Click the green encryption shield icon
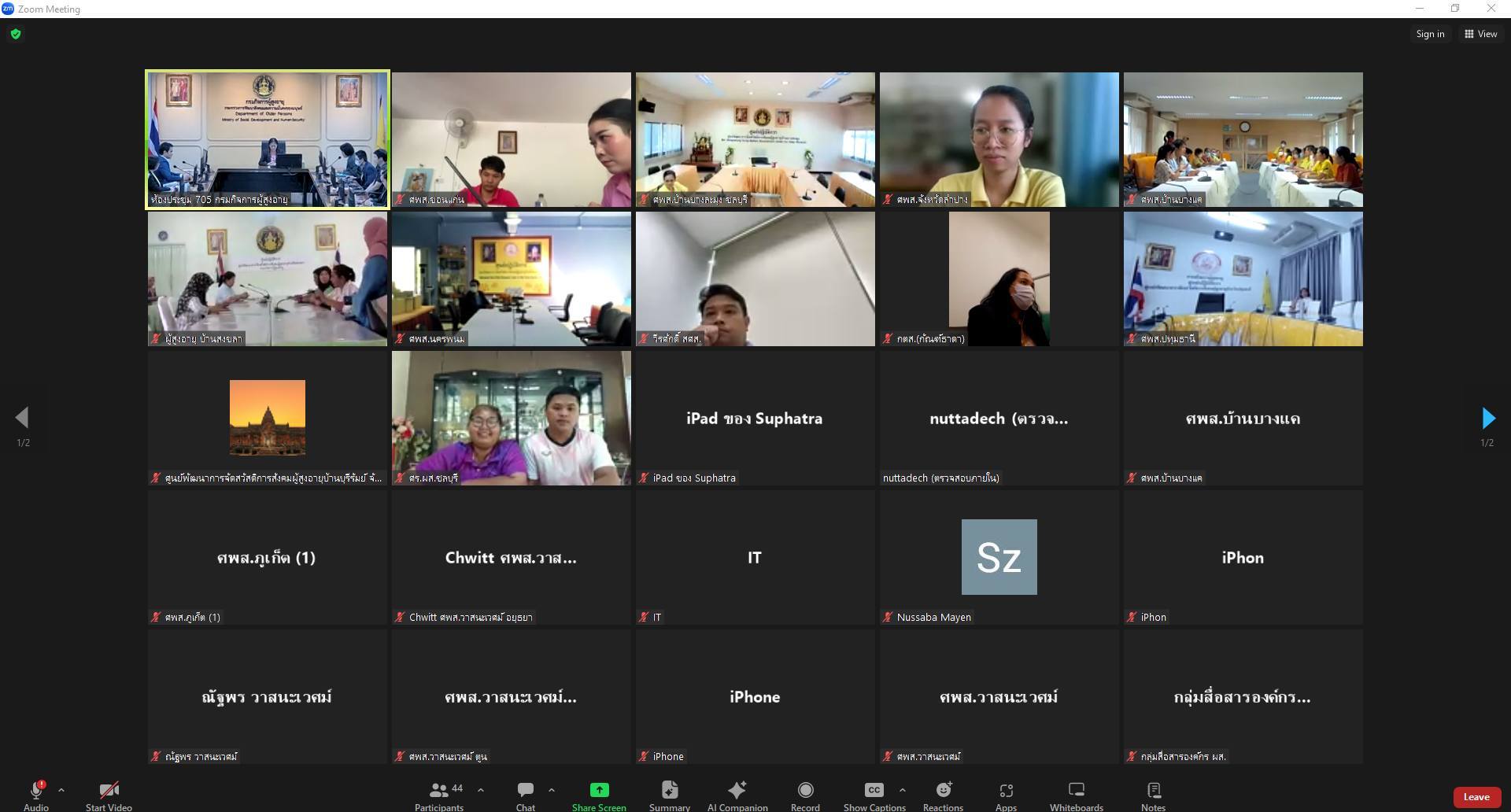1511x812 pixels. click(16, 34)
